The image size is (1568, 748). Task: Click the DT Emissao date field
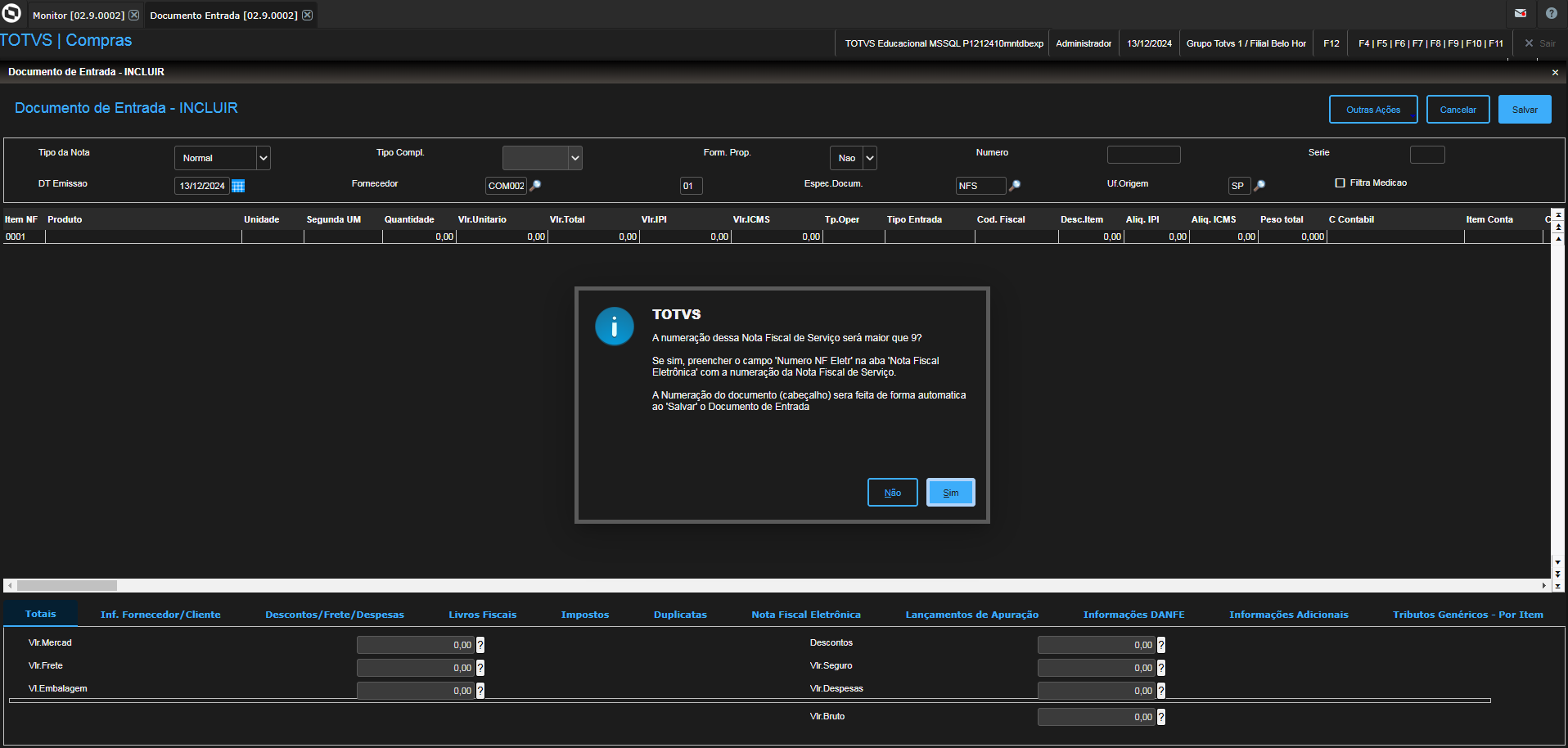202,186
